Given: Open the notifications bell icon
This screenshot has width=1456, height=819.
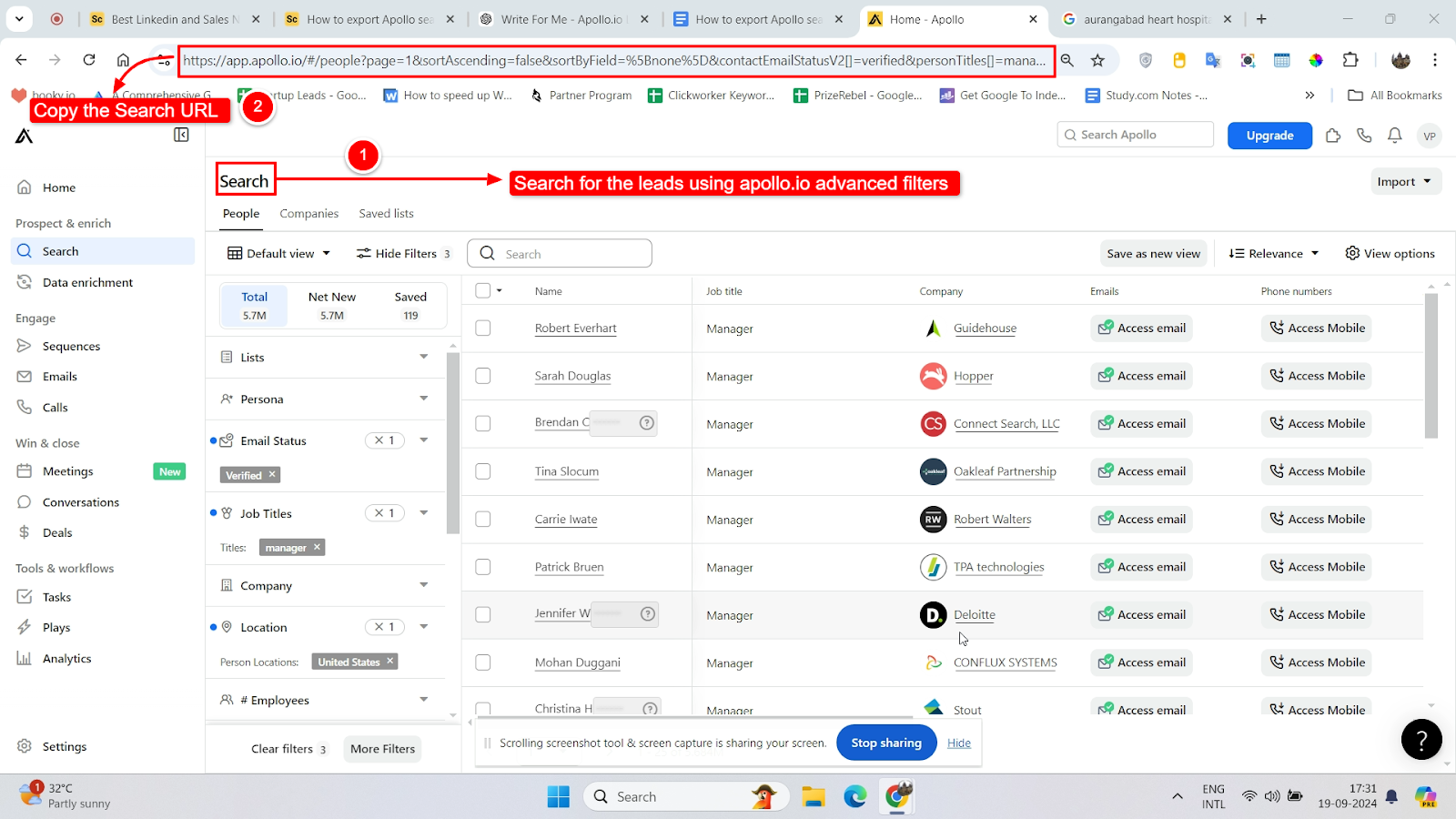Looking at the screenshot, I should pos(1395,135).
